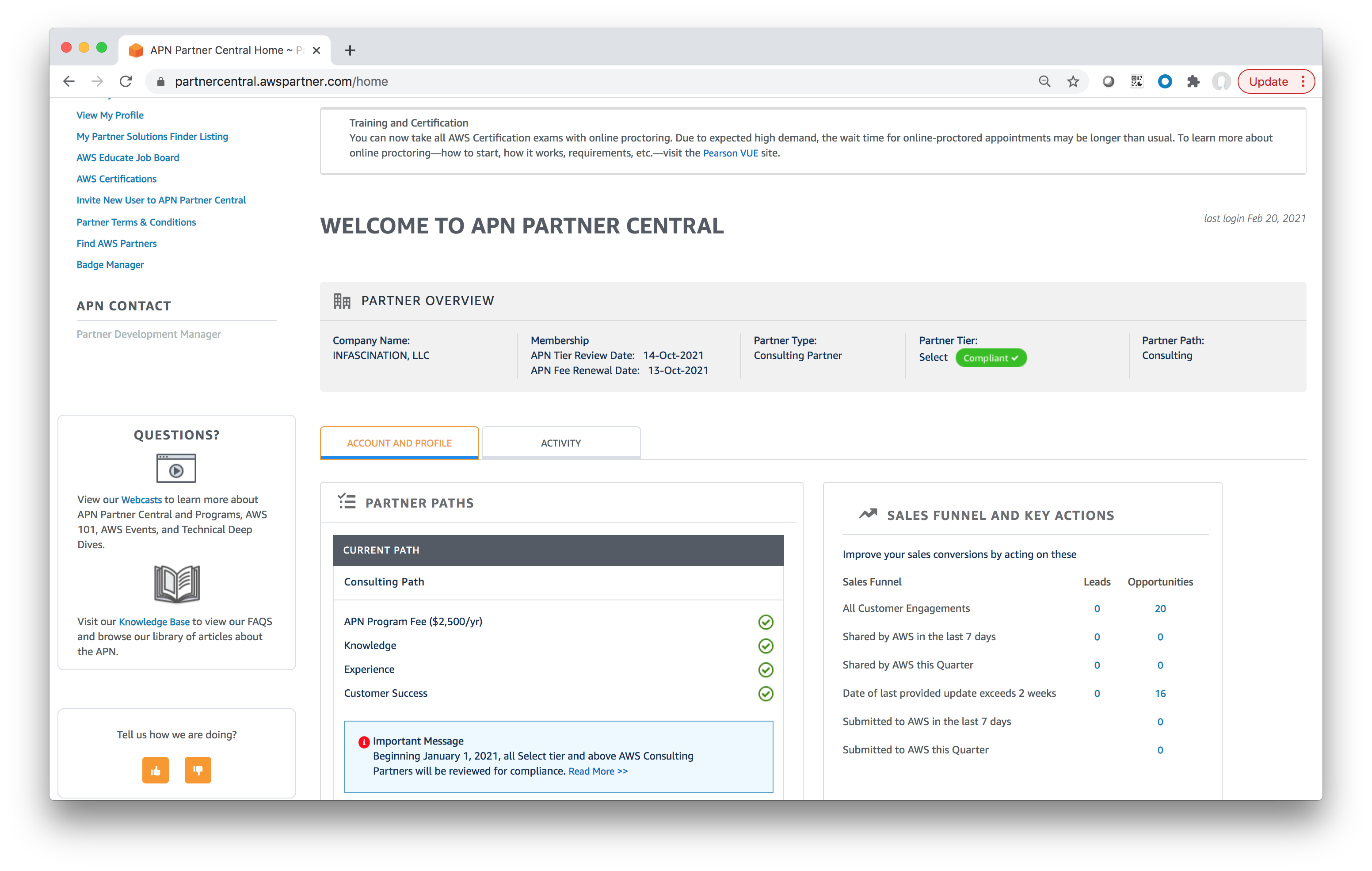Go back using browser back arrow
This screenshot has width=1372, height=871.
click(x=69, y=81)
